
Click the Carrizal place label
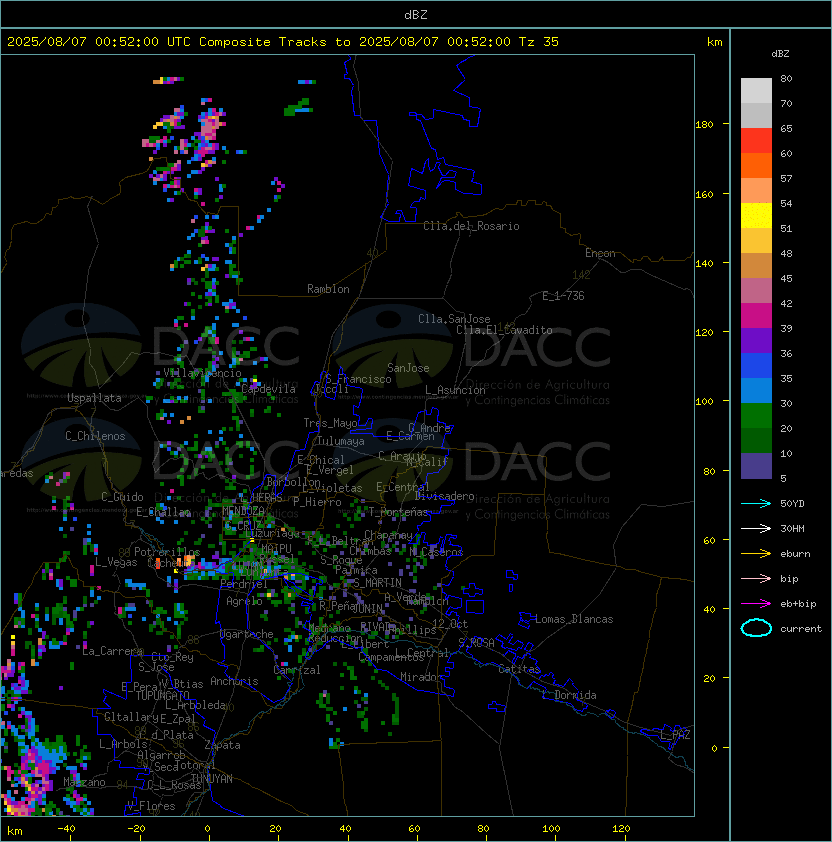[x=296, y=670]
